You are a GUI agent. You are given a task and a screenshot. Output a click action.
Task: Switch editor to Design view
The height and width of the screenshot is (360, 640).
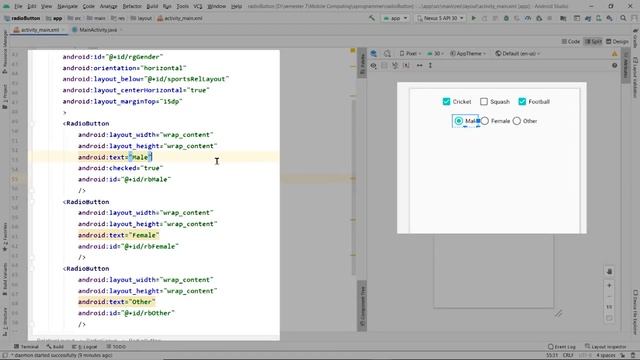(617, 41)
